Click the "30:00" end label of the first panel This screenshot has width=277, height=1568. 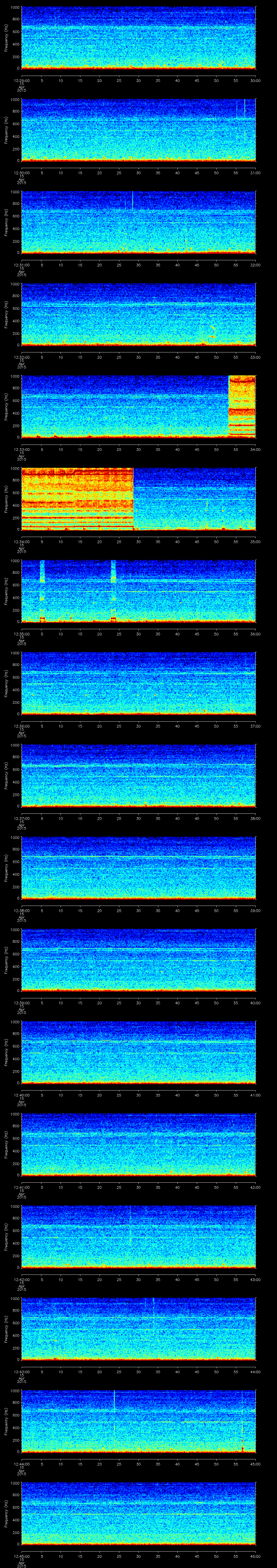click(x=256, y=80)
